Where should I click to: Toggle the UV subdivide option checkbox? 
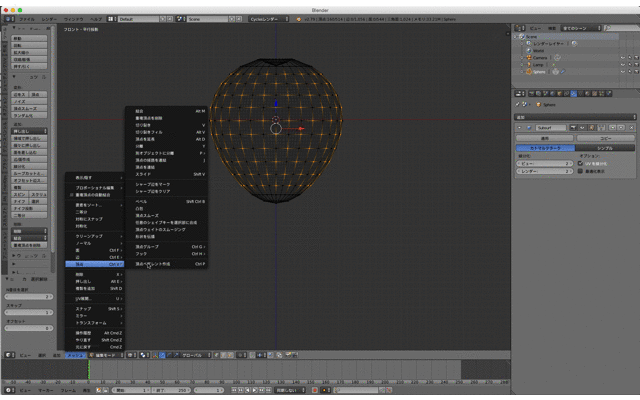point(581,162)
